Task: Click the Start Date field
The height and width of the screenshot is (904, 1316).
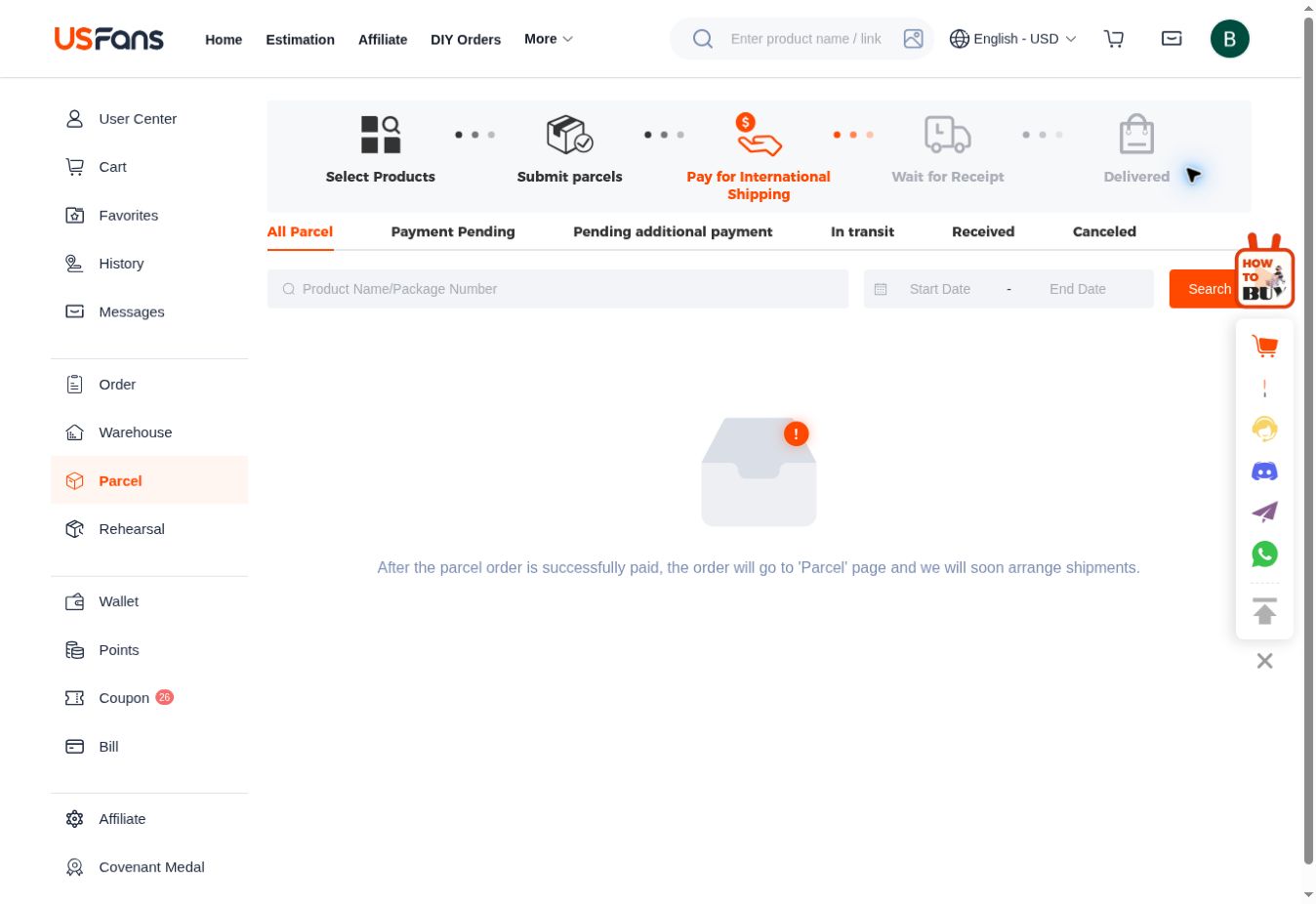Action: tap(940, 289)
